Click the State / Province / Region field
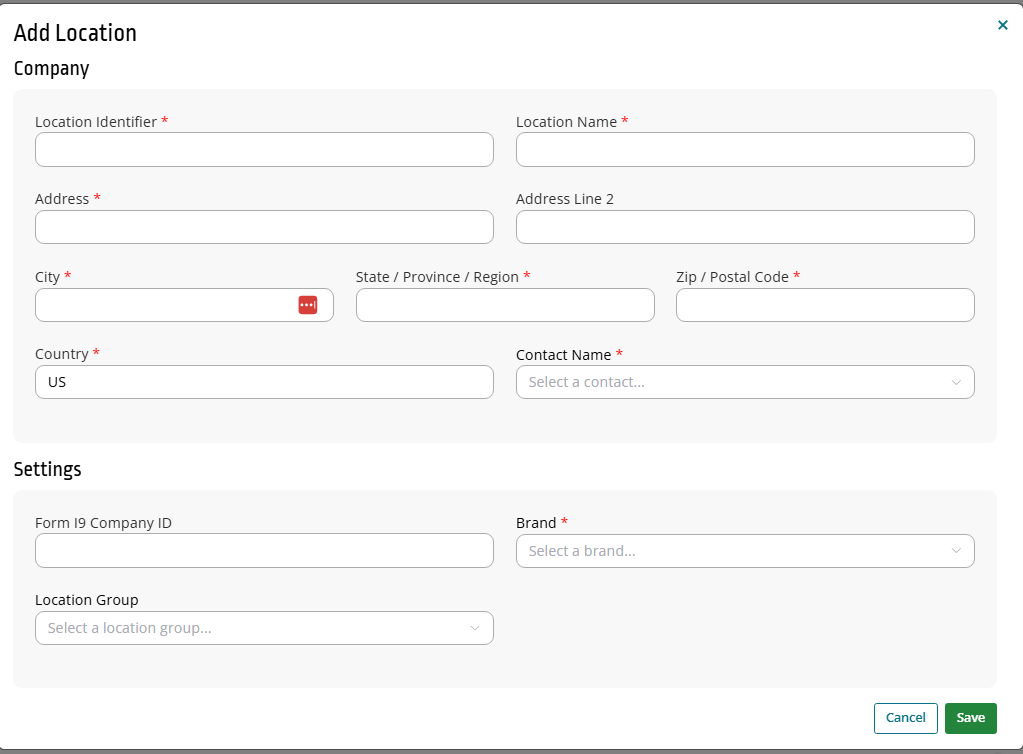Screen dimensions: 1023x754 pos(505,304)
